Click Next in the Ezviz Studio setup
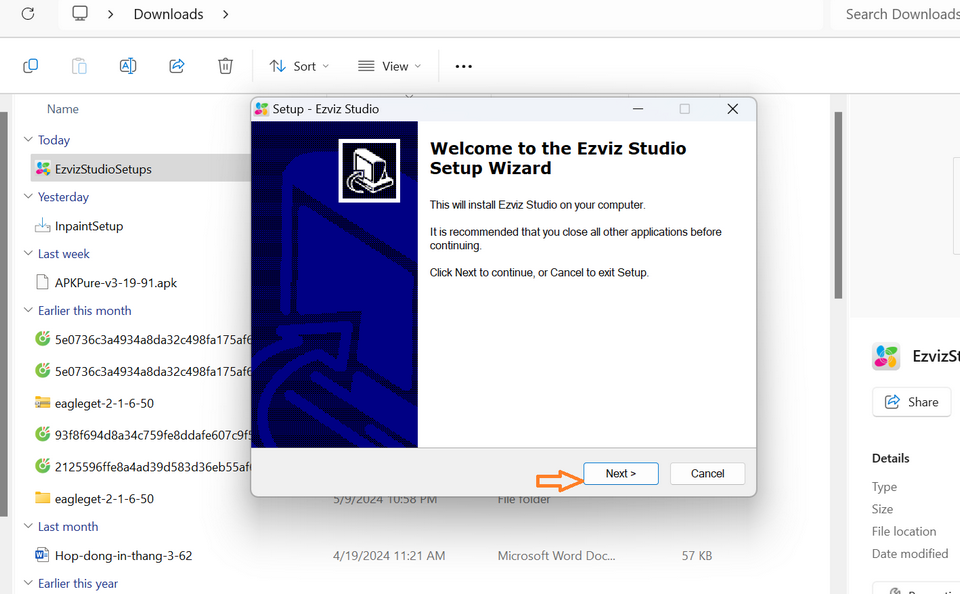This screenshot has height=594, width=960. [x=621, y=473]
